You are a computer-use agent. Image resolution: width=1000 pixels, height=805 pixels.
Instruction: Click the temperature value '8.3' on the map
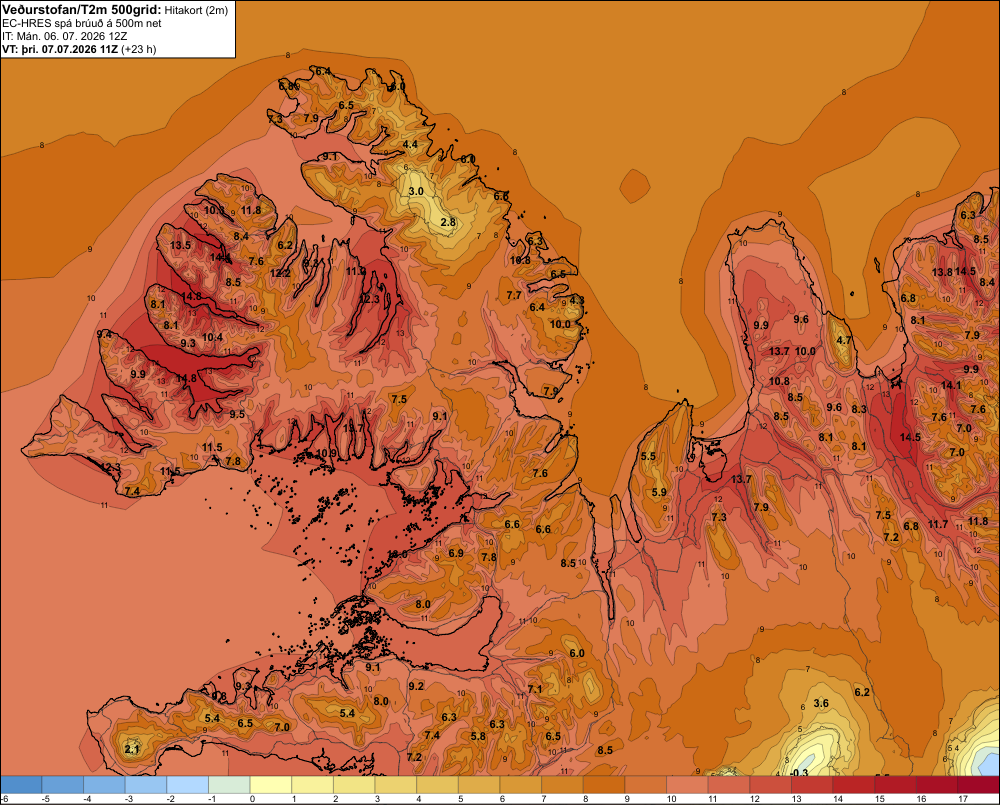859,409
